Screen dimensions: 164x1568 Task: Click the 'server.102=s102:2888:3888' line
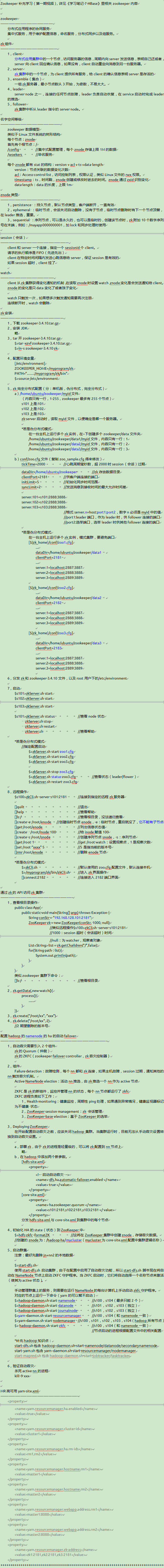click(44, 502)
